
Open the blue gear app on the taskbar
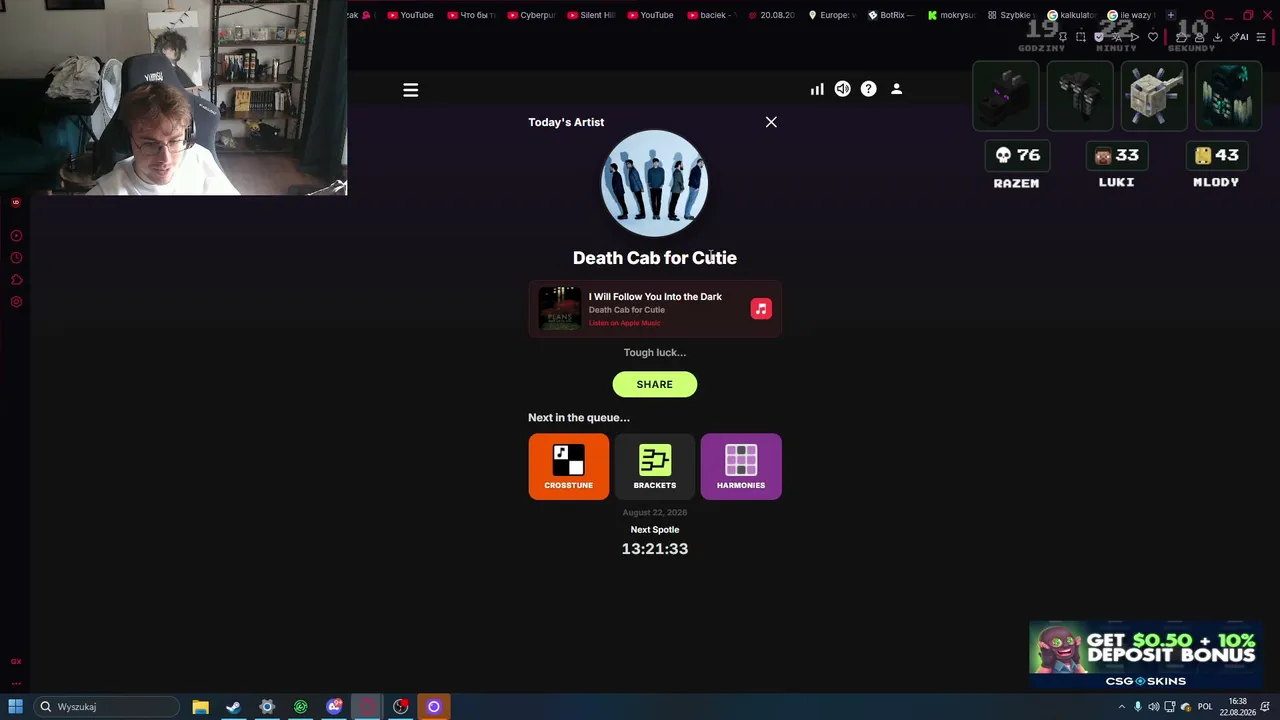[267, 706]
